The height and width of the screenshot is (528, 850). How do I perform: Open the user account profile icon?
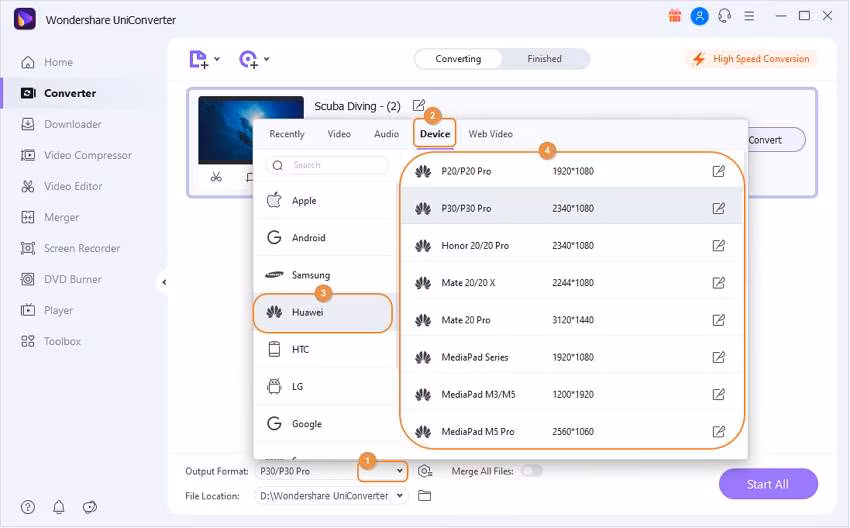click(x=699, y=16)
